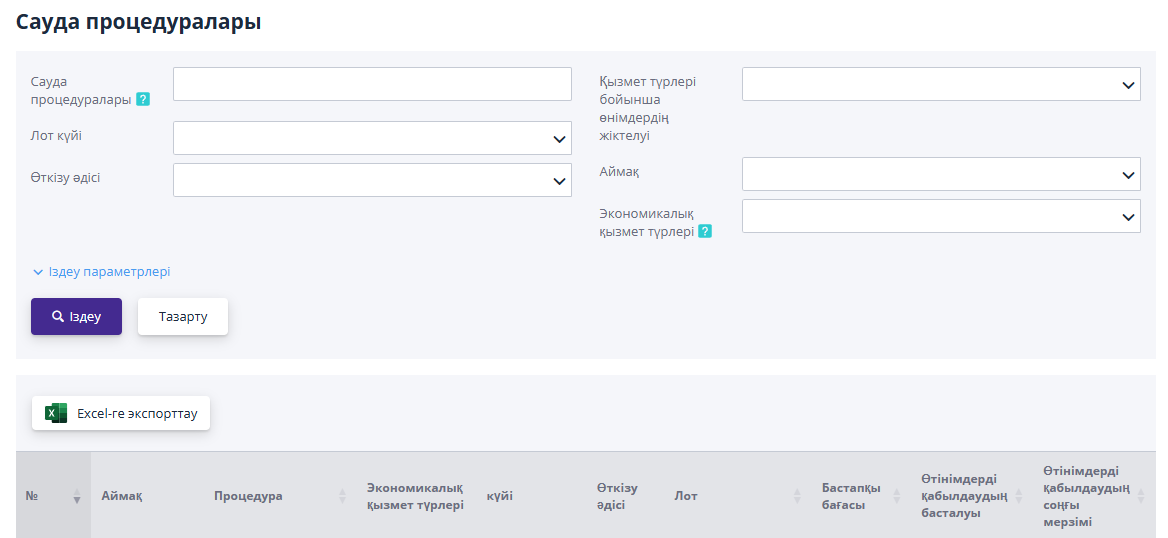Viewport: 1168px width, 538px height.
Task: Open Қызмет түрлері бойынша өнімдердің жіктелуі dropdown
Action: pos(940,85)
